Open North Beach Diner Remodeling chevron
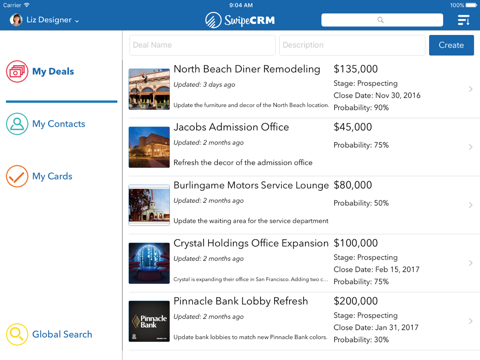The width and height of the screenshot is (480, 360). (470, 89)
